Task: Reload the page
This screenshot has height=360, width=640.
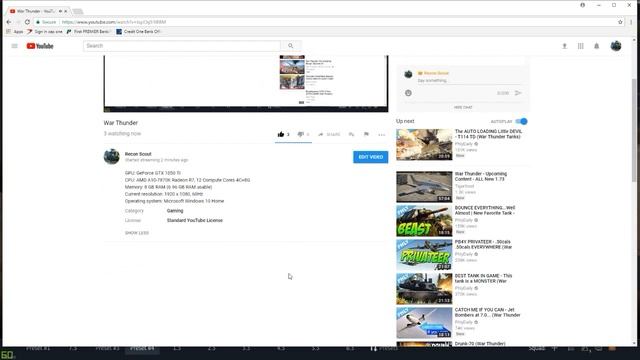Action: (27, 22)
